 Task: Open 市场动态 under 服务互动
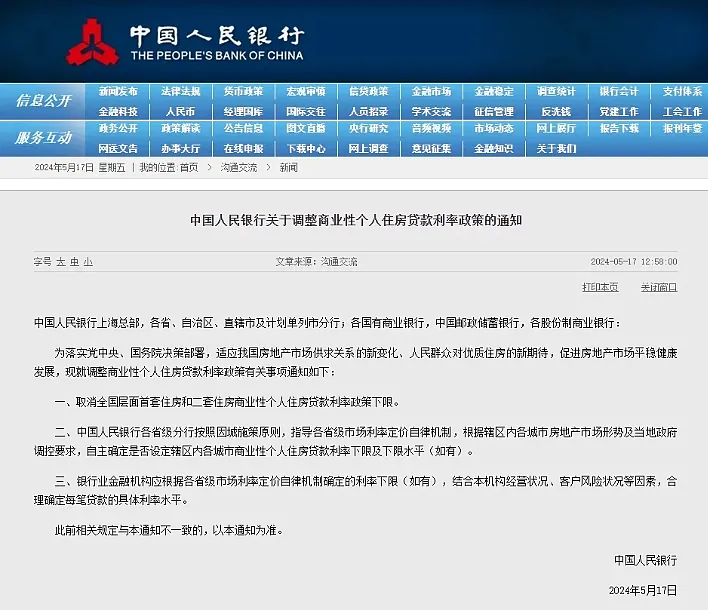pyautogui.click(x=494, y=129)
